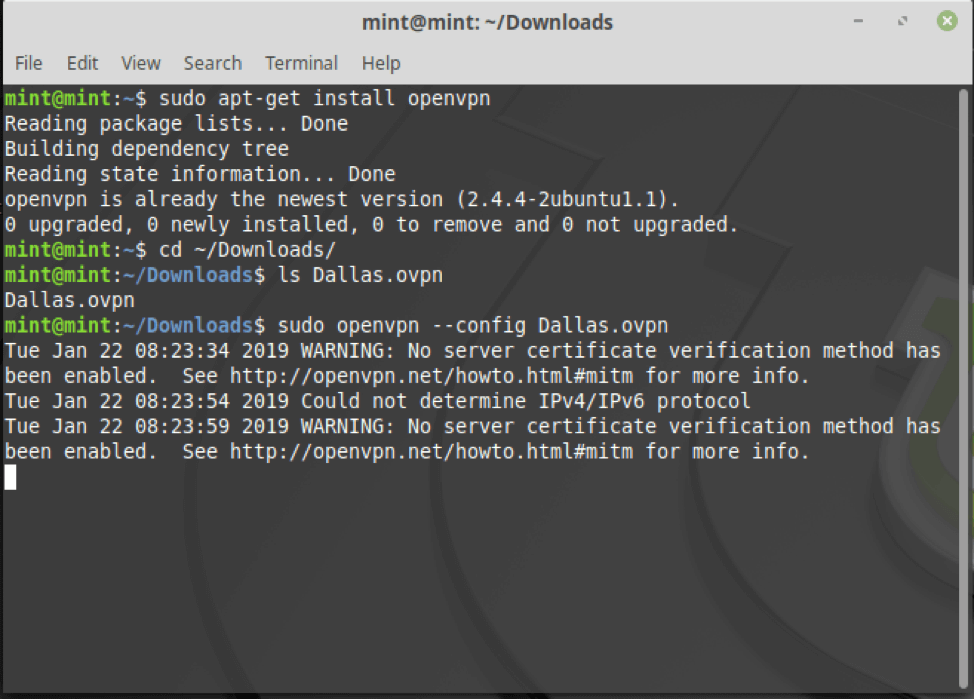Open the File menu
Image resolution: width=974 pixels, height=699 pixels.
(29, 63)
